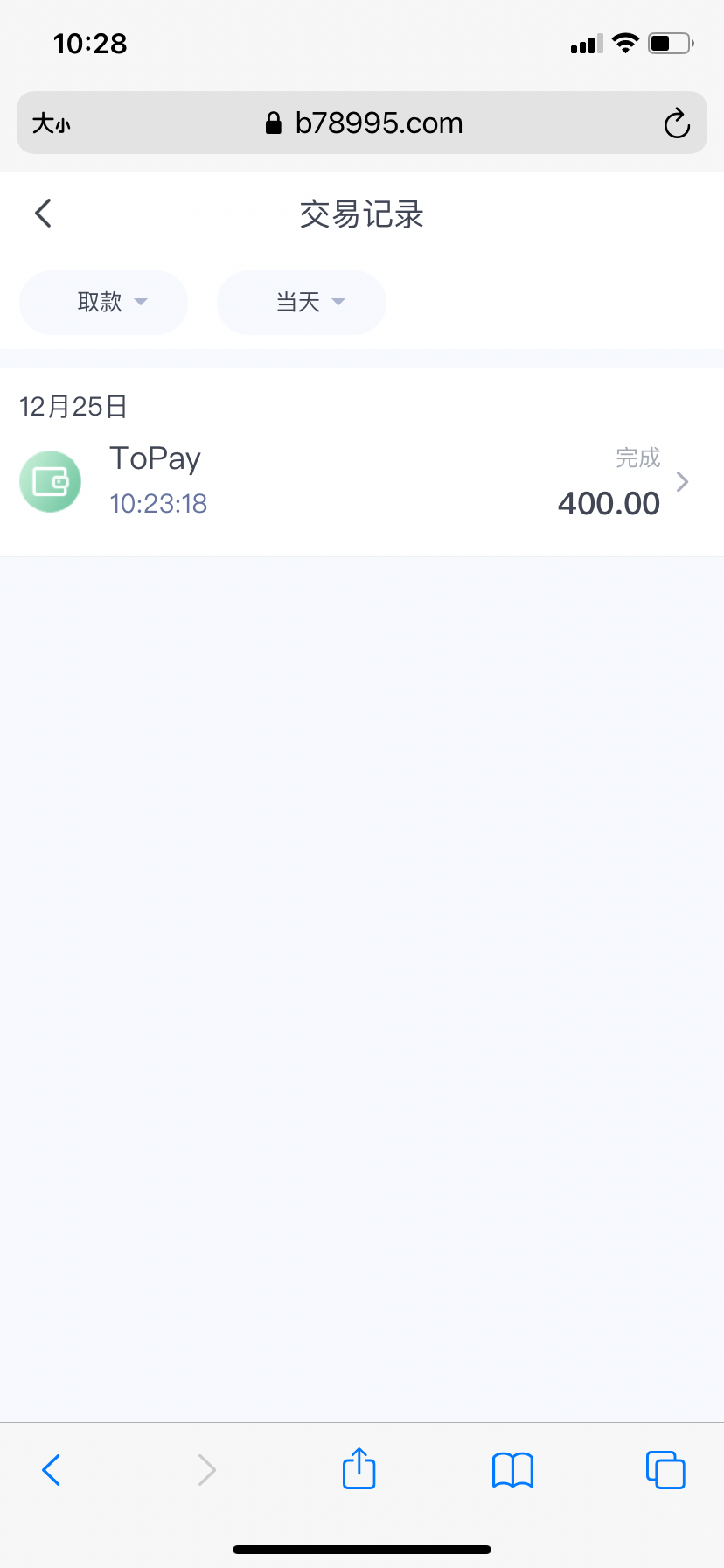Tap the lock icon in address bar

tap(274, 123)
